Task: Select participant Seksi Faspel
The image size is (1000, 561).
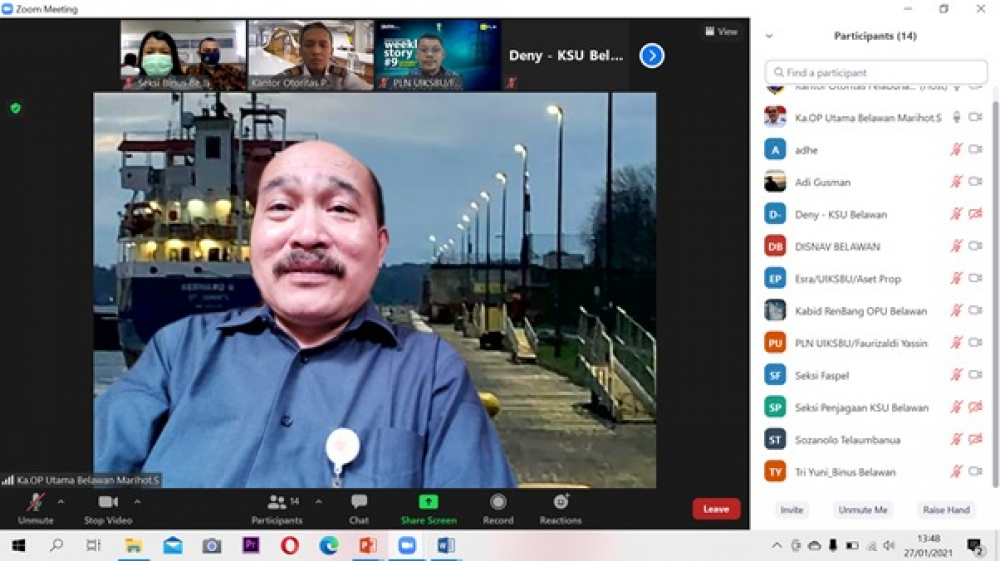Action: pyautogui.click(x=876, y=375)
